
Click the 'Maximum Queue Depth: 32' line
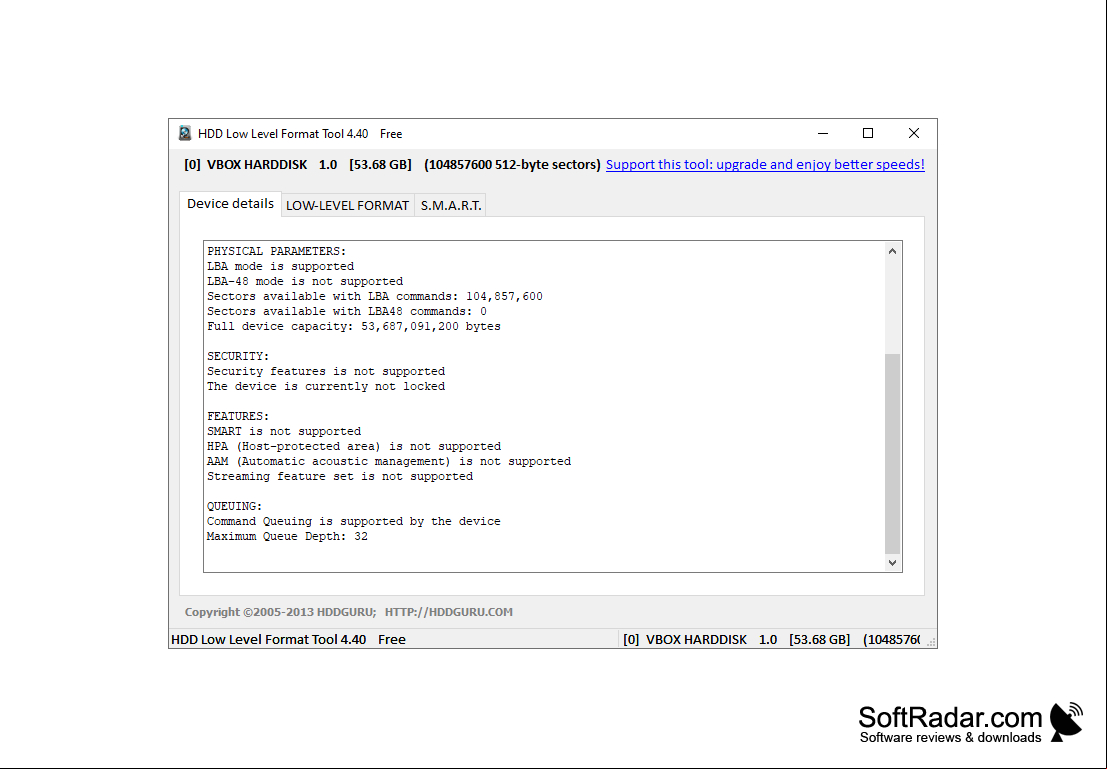pos(287,537)
